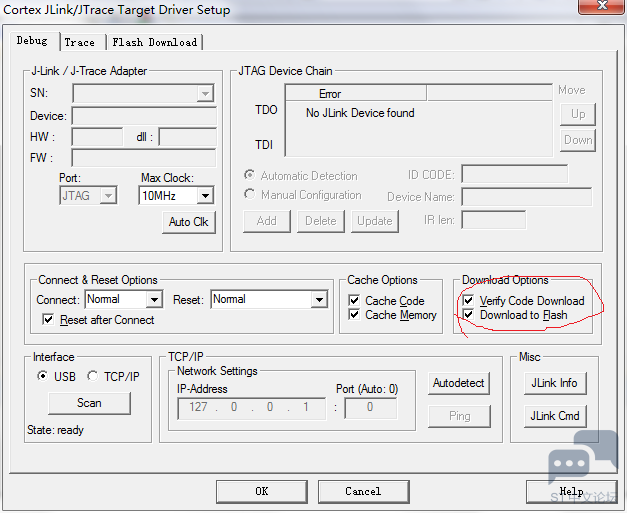Click the HW version field
Screen dimensions: 627x513
(x=97, y=137)
